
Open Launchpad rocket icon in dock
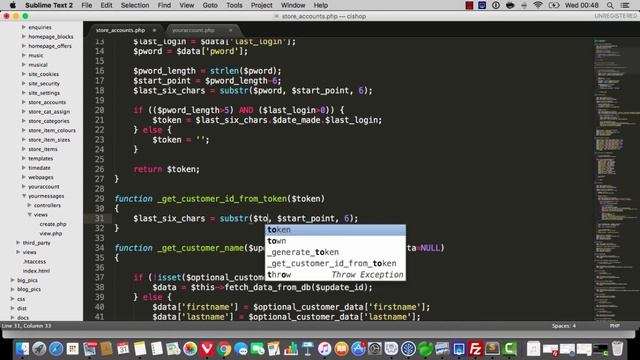[39, 349]
